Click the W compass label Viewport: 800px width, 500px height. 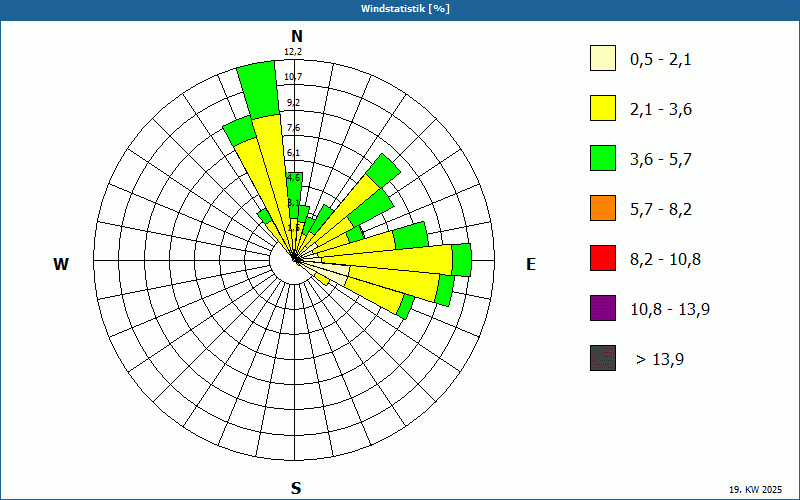[x=61, y=264]
